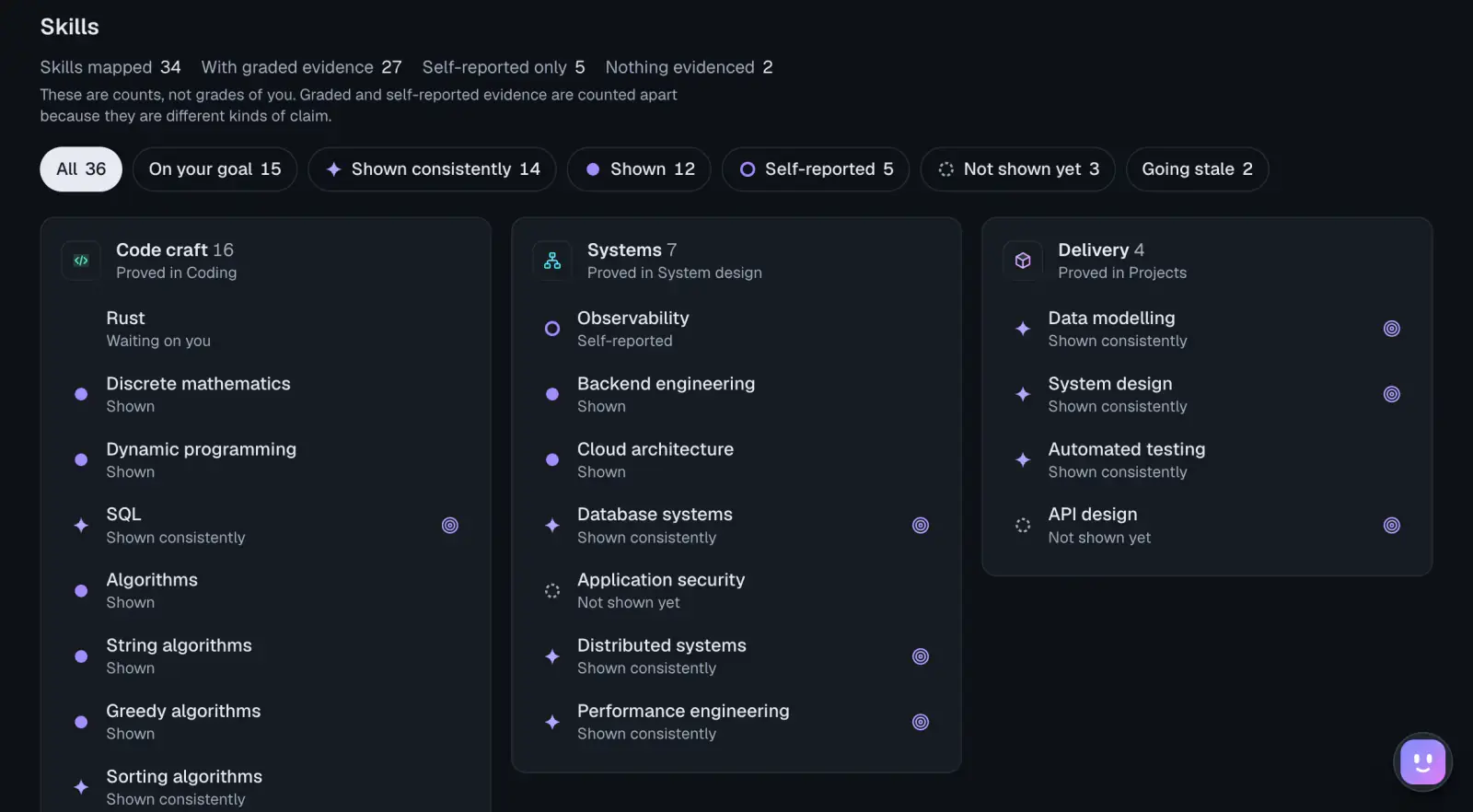This screenshot has width=1473, height=812.
Task: Click goal target icon beside Performance engineering
Action: (x=921, y=722)
